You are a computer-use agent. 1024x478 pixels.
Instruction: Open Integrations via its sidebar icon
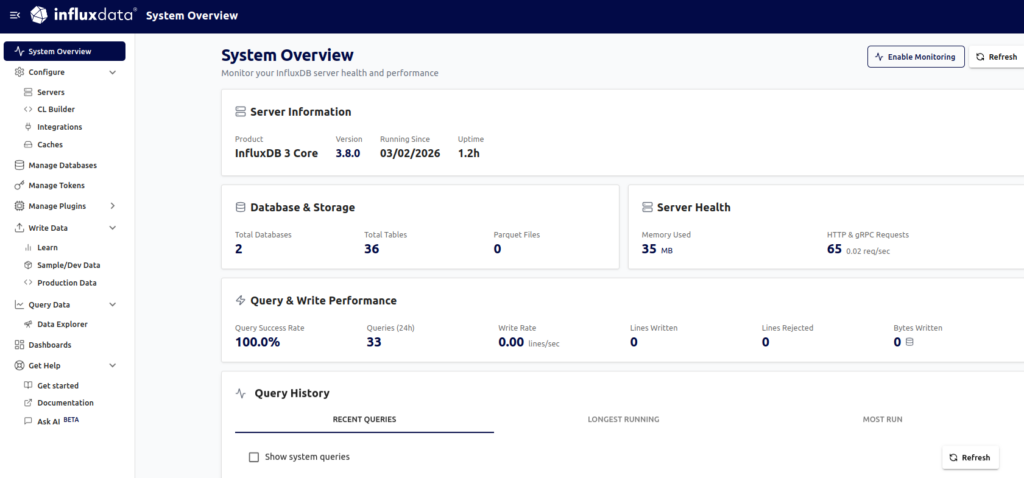pos(28,127)
